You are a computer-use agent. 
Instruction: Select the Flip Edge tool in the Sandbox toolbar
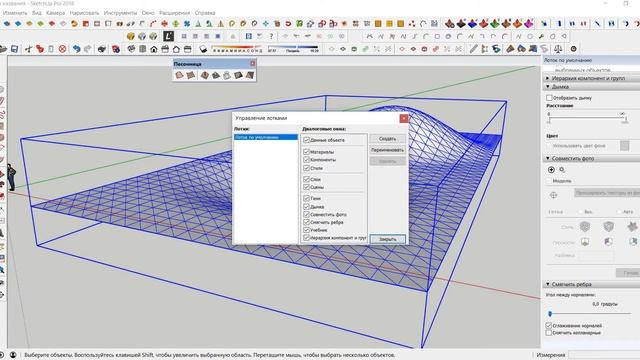pos(250,75)
